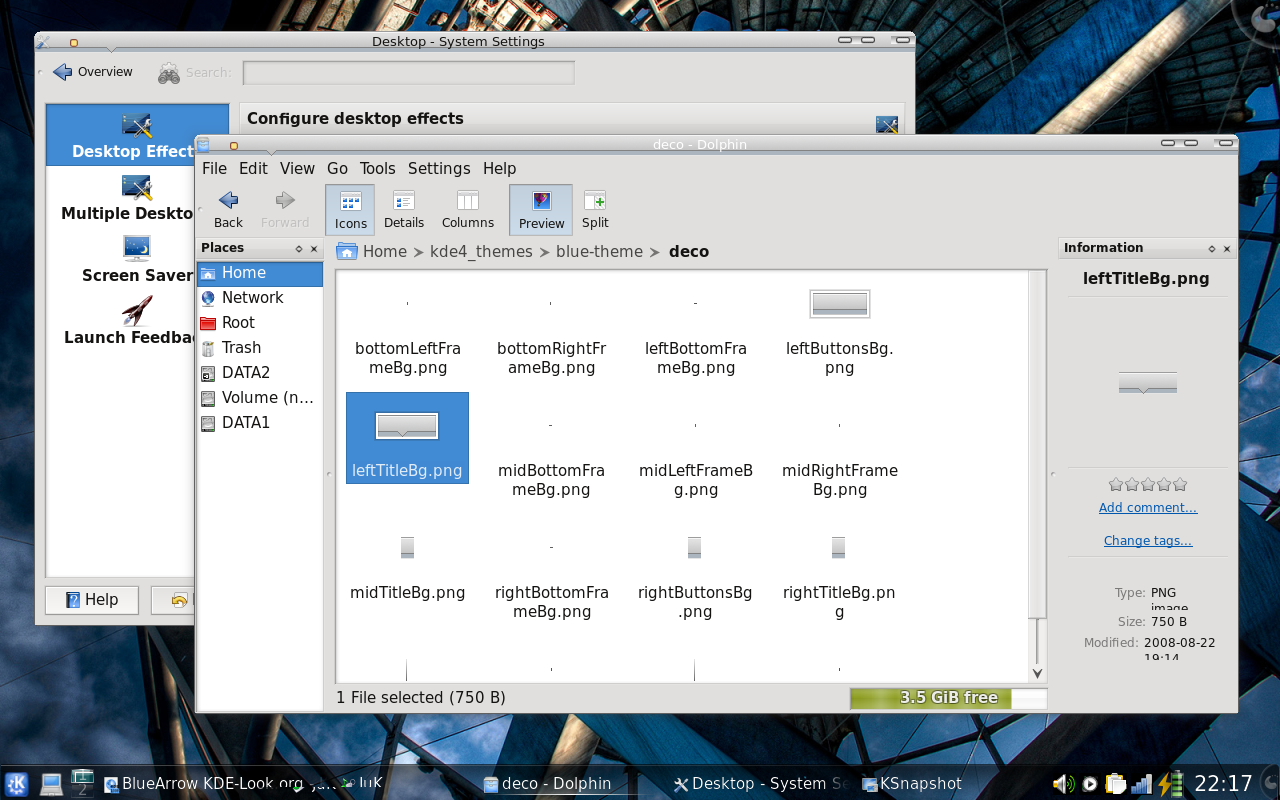Split the Dolphin view
The image size is (1280, 800).
[595, 210]
